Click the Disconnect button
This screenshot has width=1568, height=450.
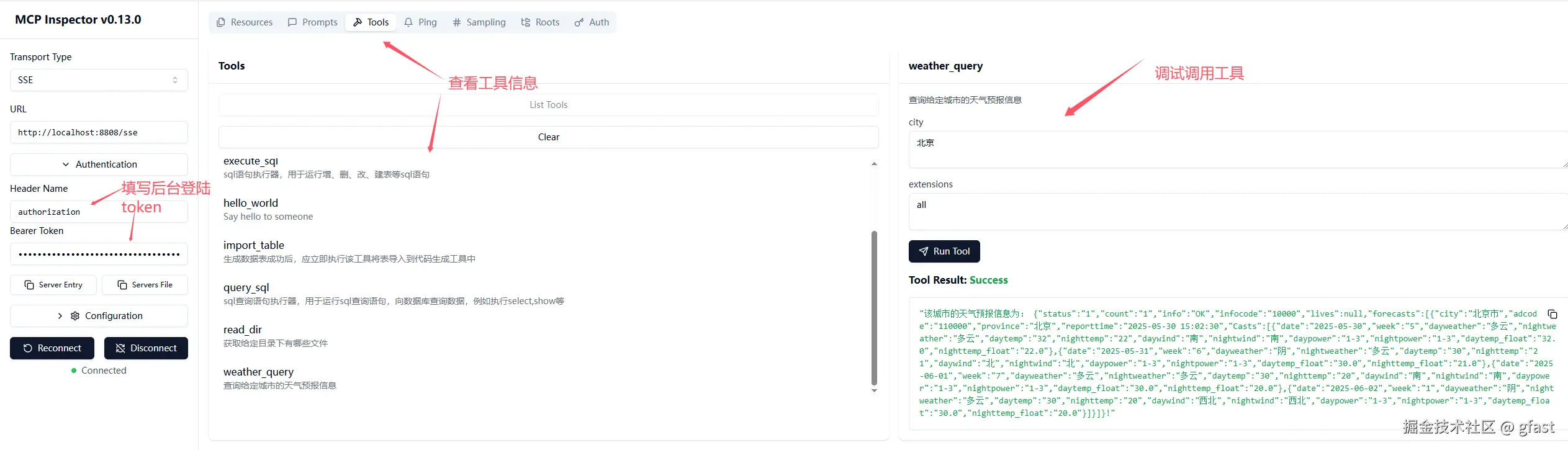(146, 348)
